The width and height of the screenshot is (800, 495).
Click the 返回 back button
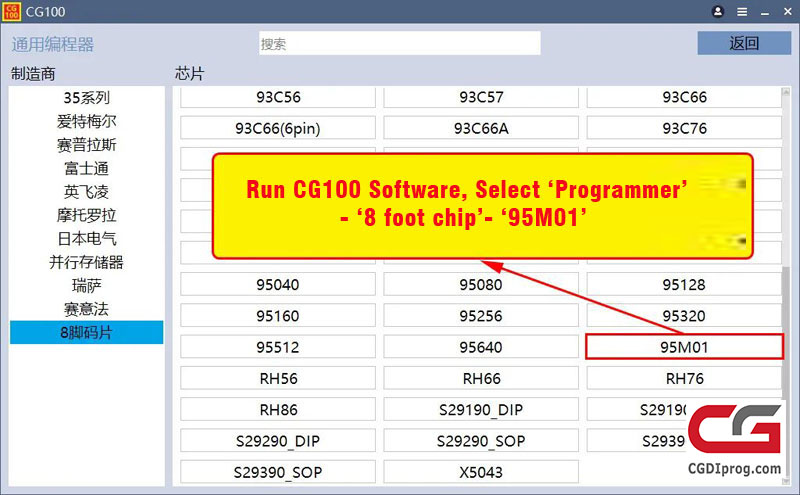(x=744, y=43)
